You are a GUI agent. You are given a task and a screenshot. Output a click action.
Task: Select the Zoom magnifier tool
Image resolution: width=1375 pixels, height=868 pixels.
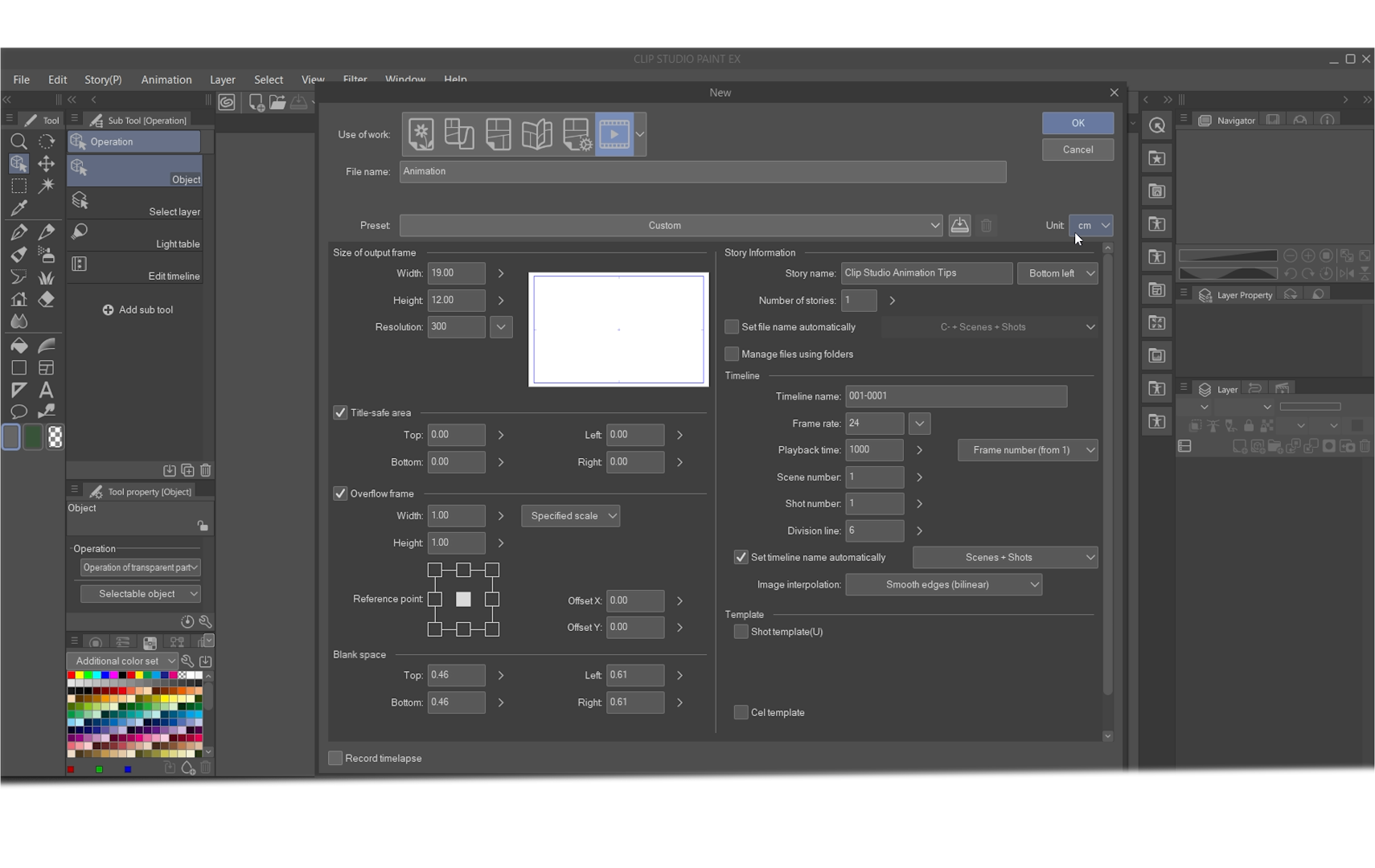(18, 141)
